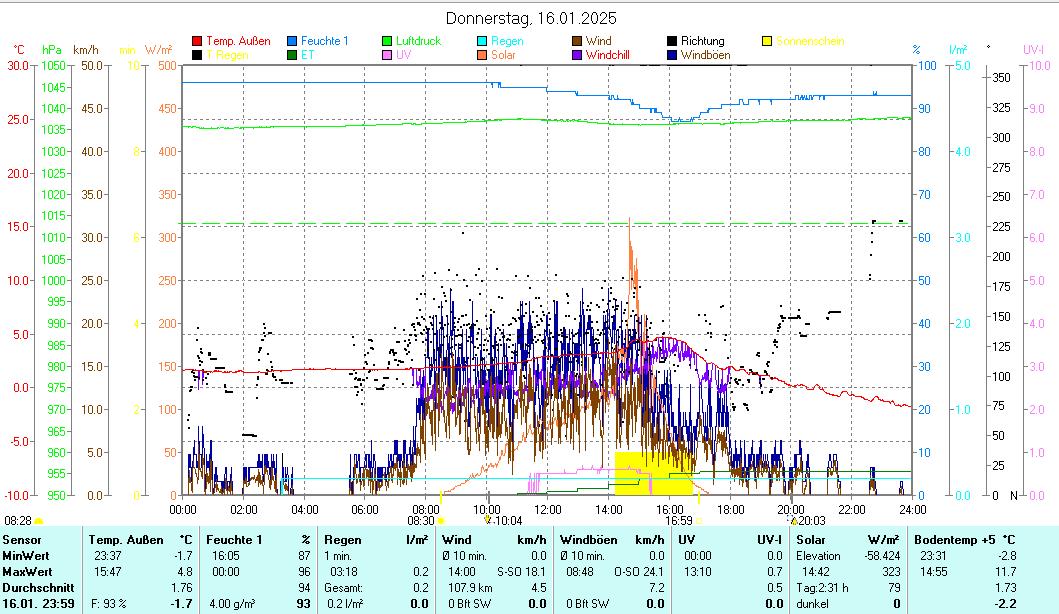Click the Durchschnitt row label
The height and width of the screenshot is (614, 1059).
point(35,587)
